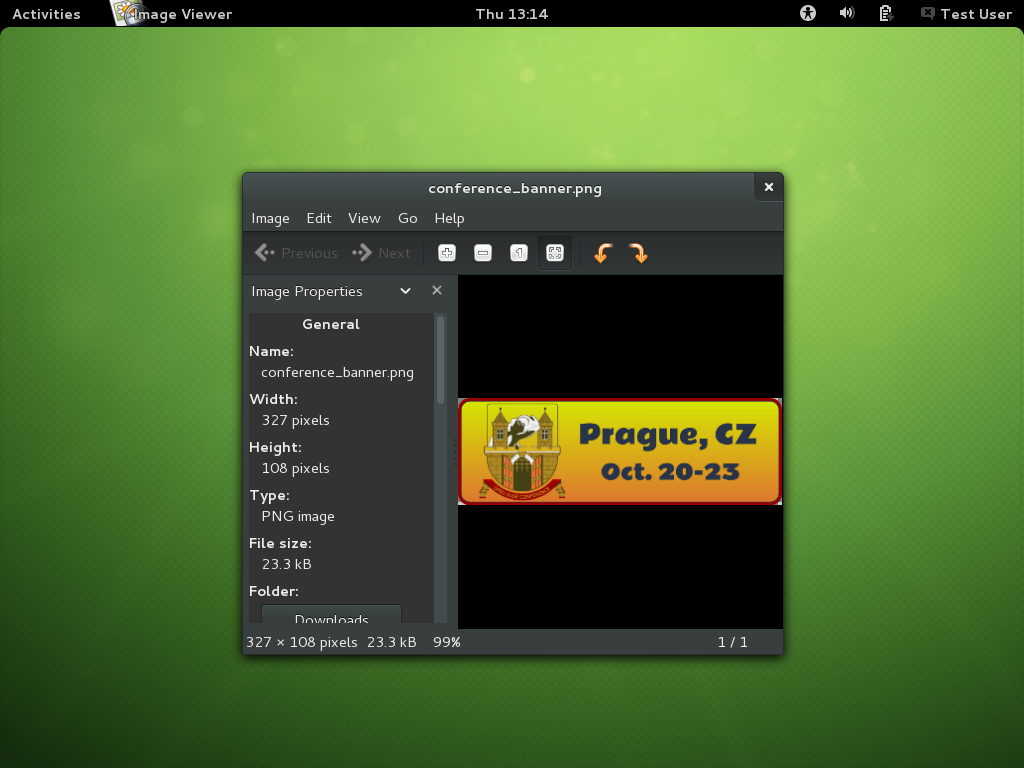Image resolution: width=1024 pixels, height=768 pixels.
Task: Open the Edit menu
Action: point(319,218)
